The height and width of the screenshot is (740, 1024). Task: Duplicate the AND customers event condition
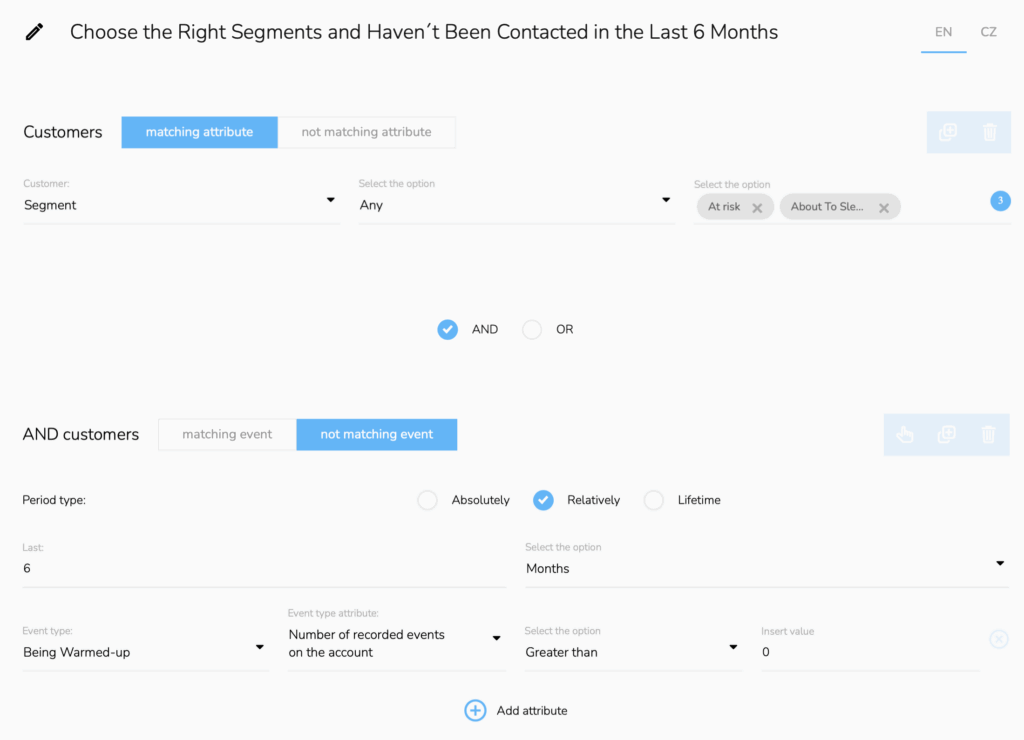[x=947, y=434]
